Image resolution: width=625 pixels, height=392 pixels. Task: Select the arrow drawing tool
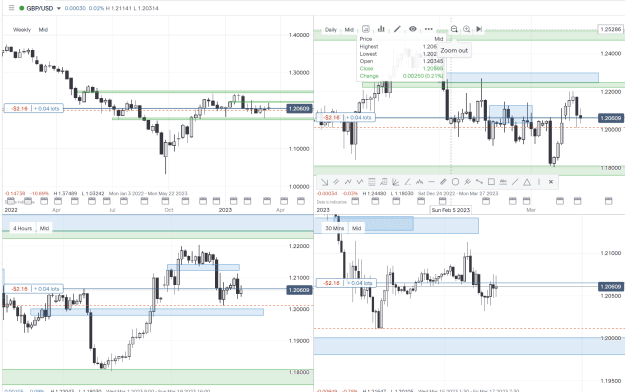(x=324, y=182)
